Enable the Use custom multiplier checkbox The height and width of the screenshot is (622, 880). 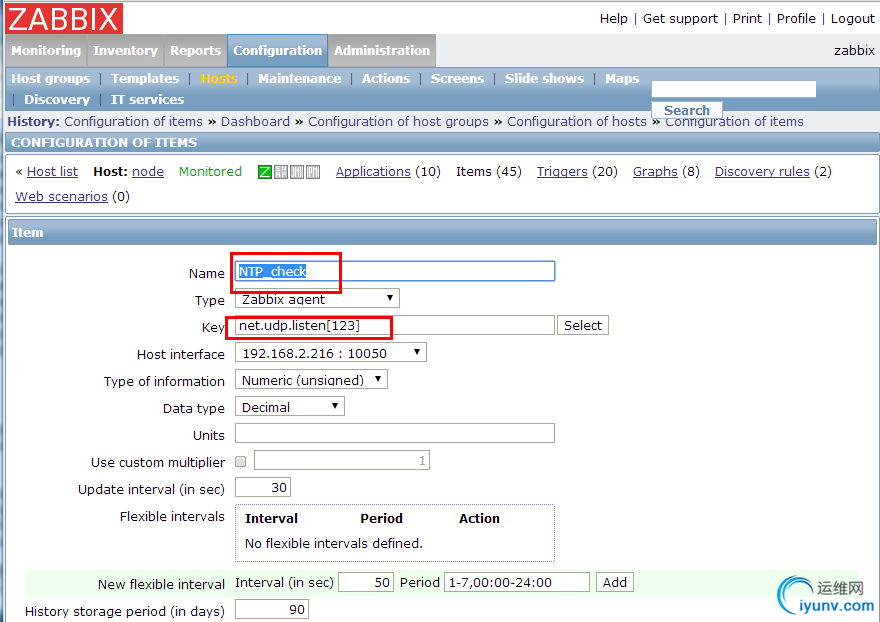point(241,461)
